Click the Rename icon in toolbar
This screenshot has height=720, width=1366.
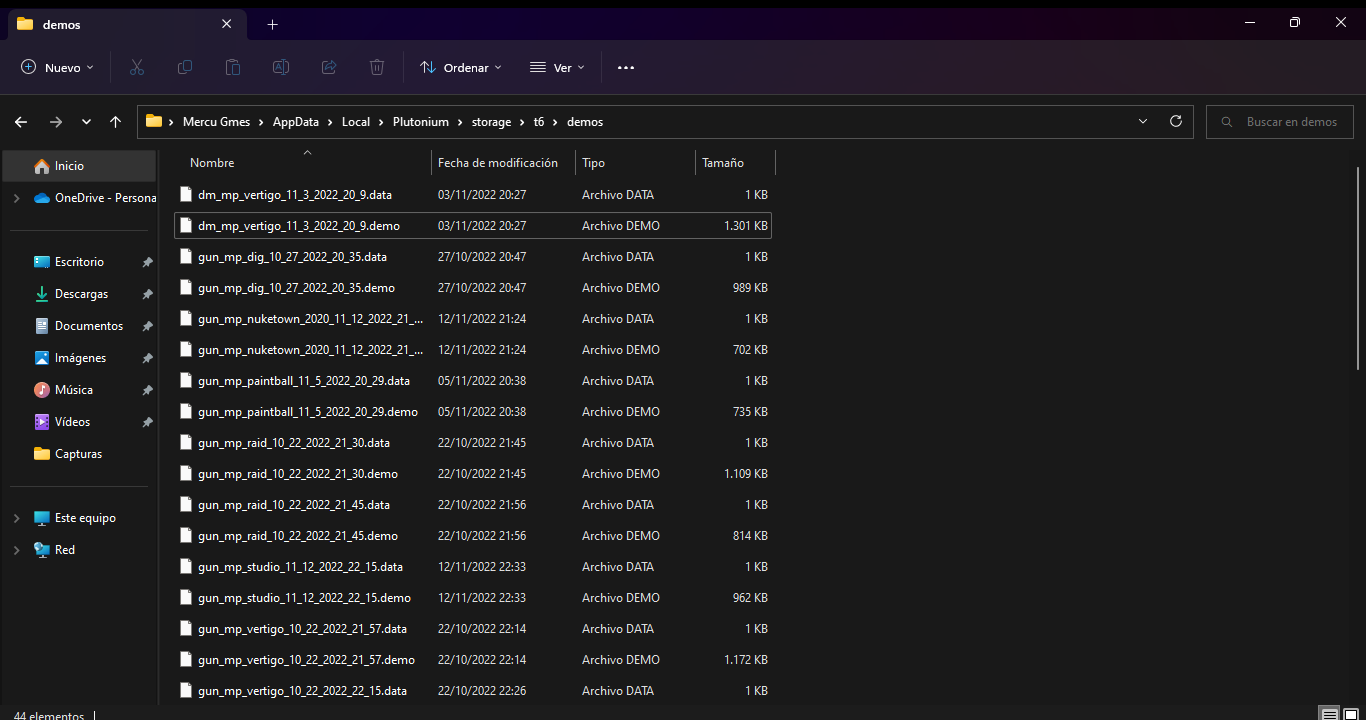(281, 67)
